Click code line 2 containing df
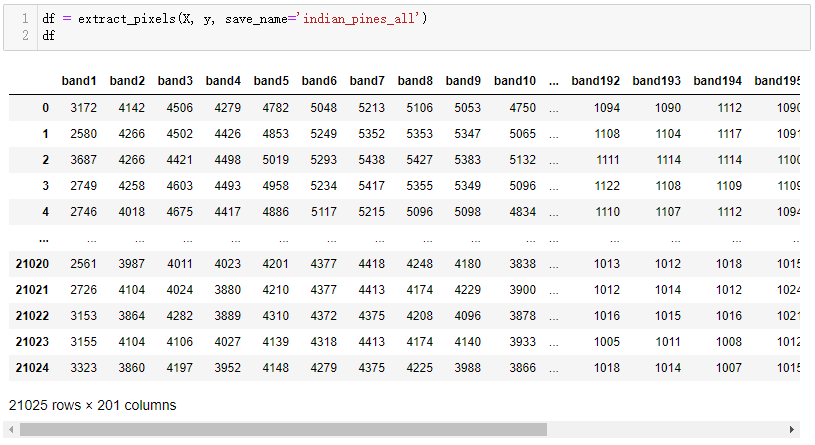The image size is (815, 445). [48, 35]
